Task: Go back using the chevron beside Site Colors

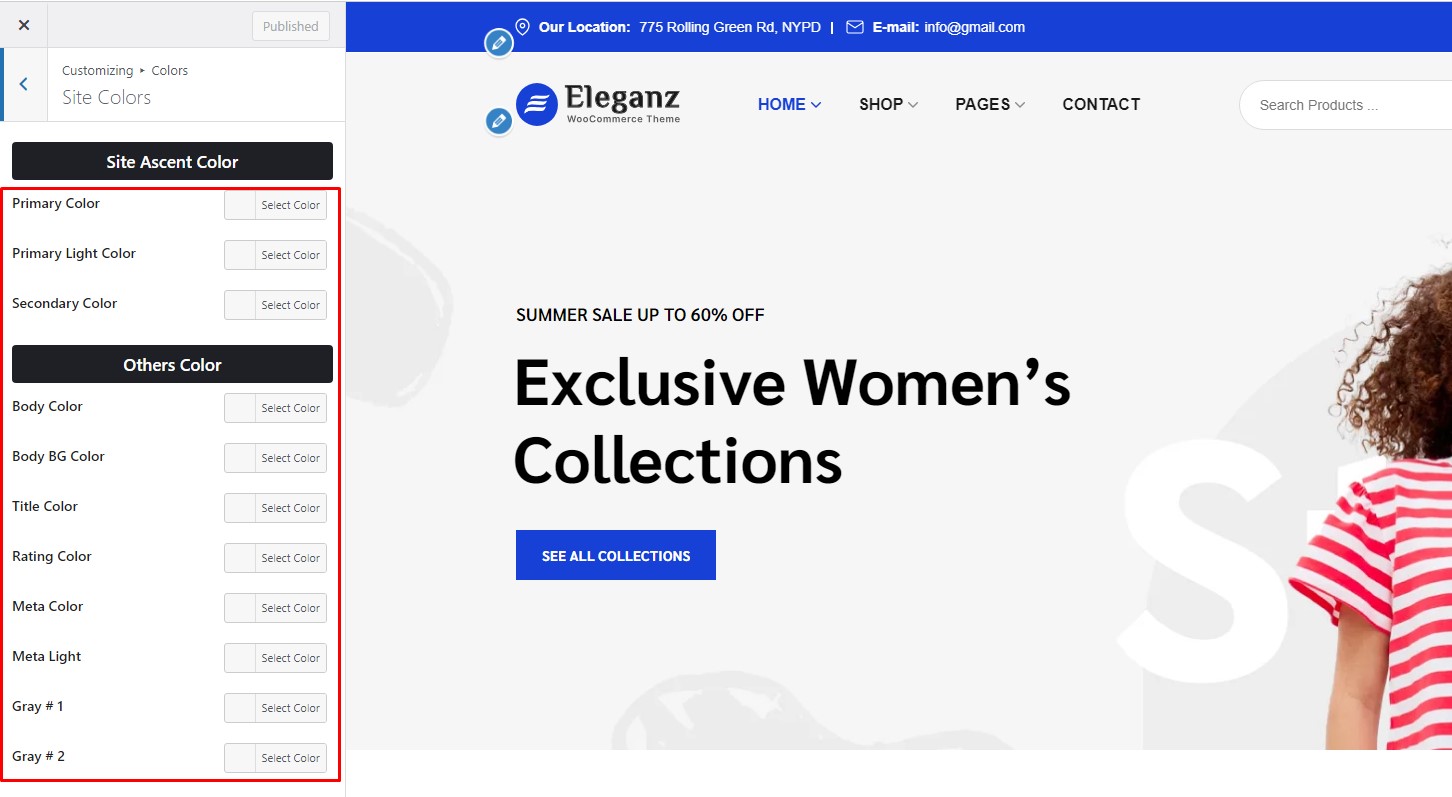Action: pyautogui.click(x=24, y=85)
